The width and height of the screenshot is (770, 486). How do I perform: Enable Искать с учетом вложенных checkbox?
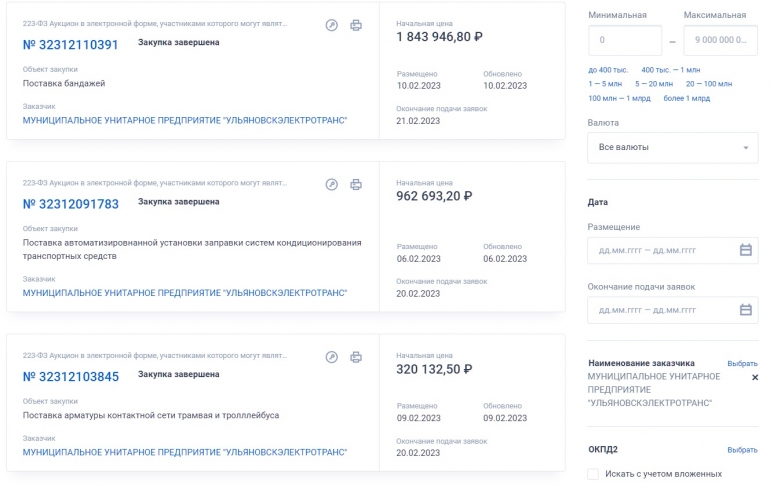pyautogui.click(x=594, y=474)
